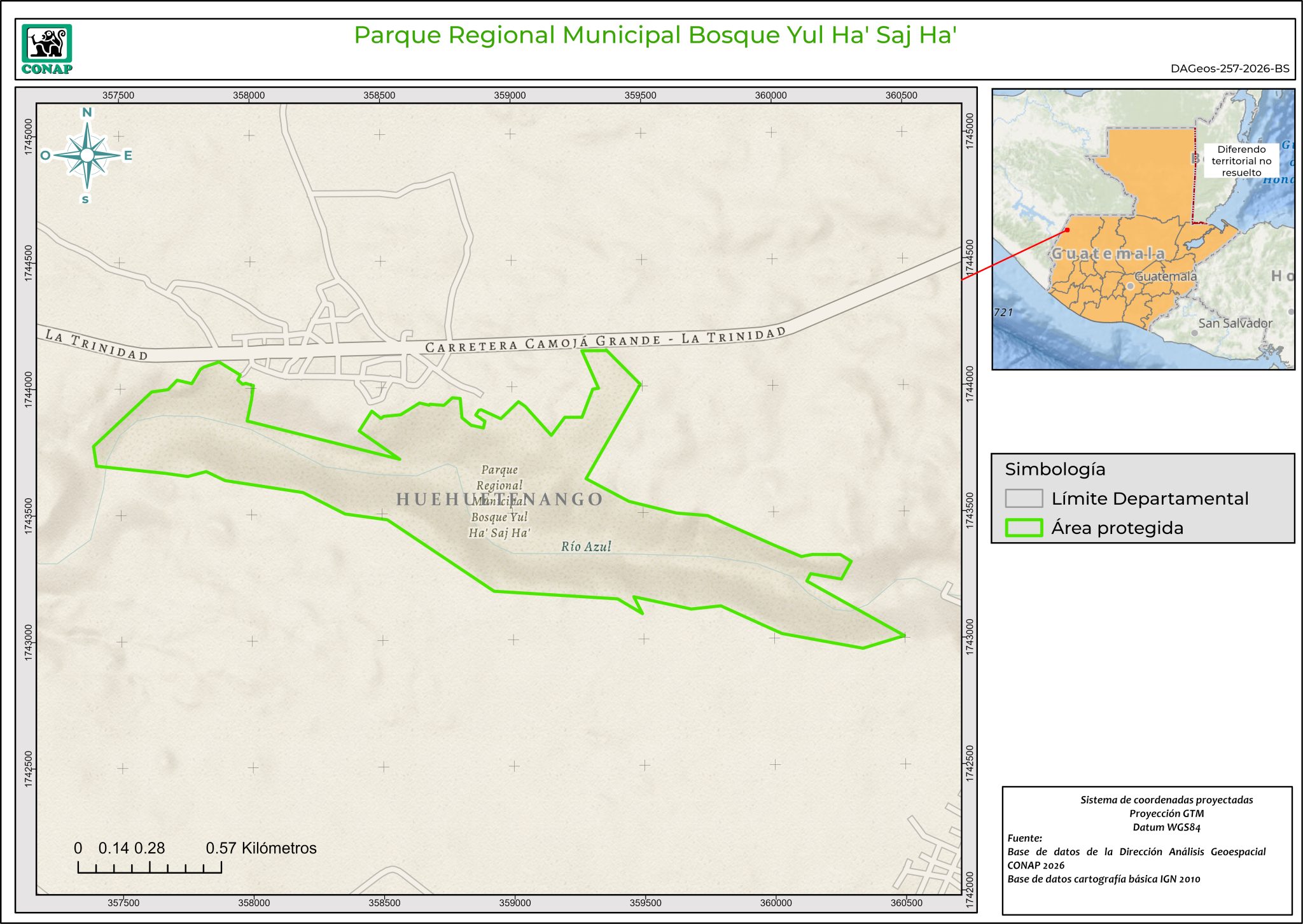Click the 359000 top grid coordinate label
This screenshot has width=1303, height=924.
coord(510,95)
